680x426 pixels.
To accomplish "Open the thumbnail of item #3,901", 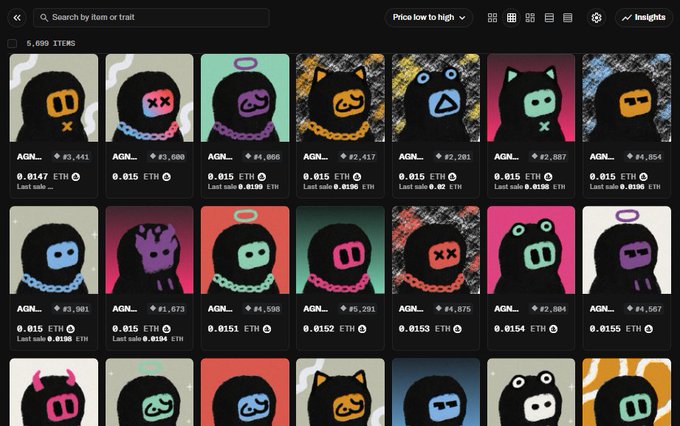I will pos(54,250).
